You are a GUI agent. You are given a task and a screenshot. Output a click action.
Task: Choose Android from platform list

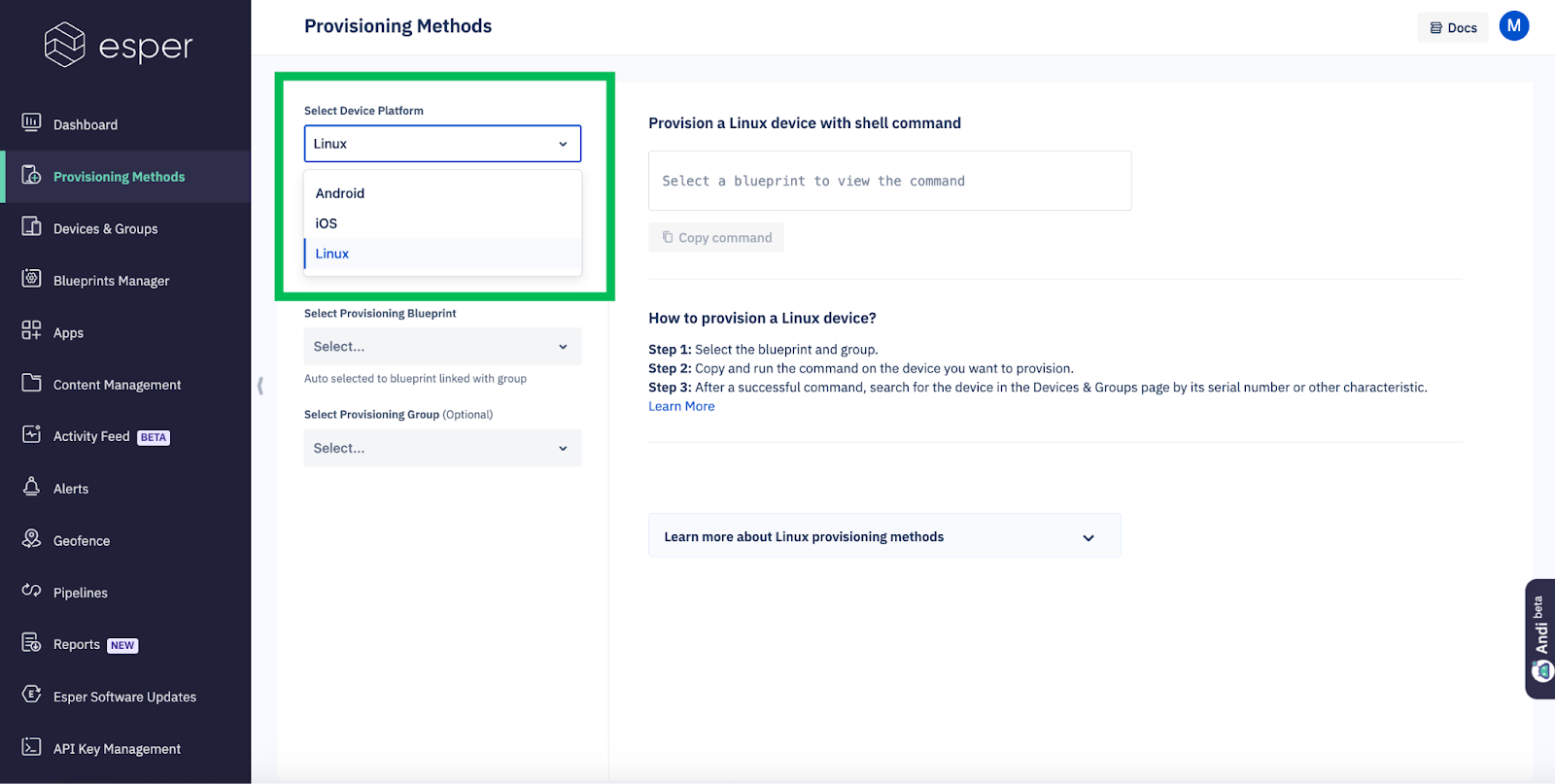pyautogui.click(x=442, y=193)
